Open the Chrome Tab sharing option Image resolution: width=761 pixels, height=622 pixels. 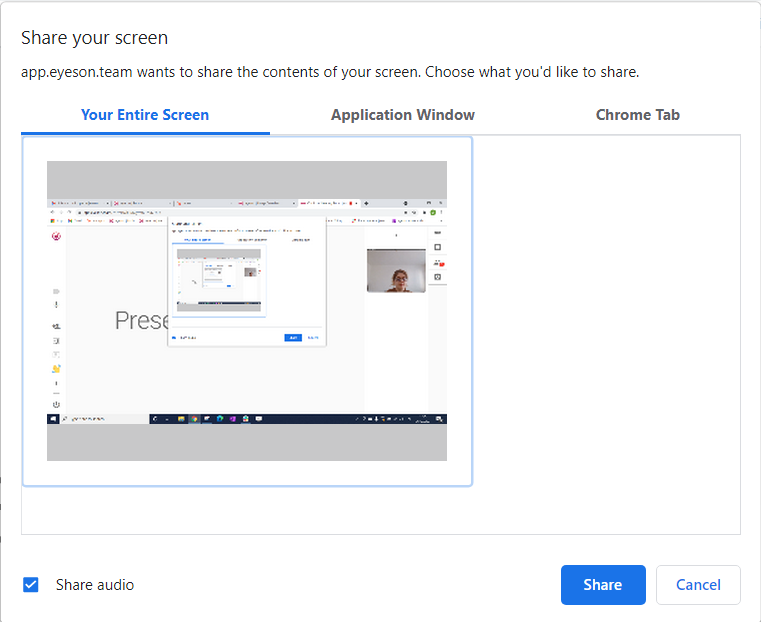637,115
